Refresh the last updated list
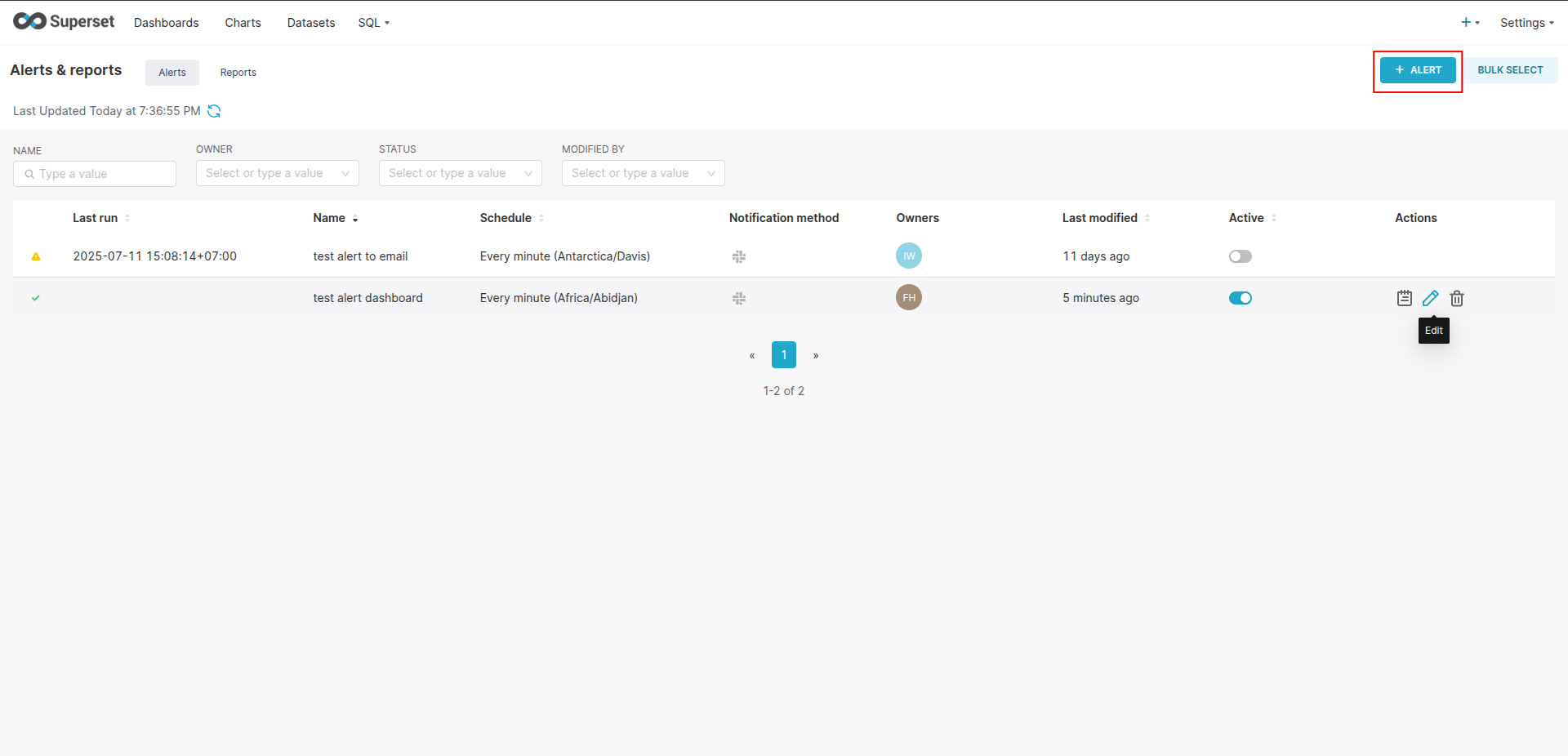Image resolution: width=1568 pixels, height=756 pixels. [x=214, y=111]
